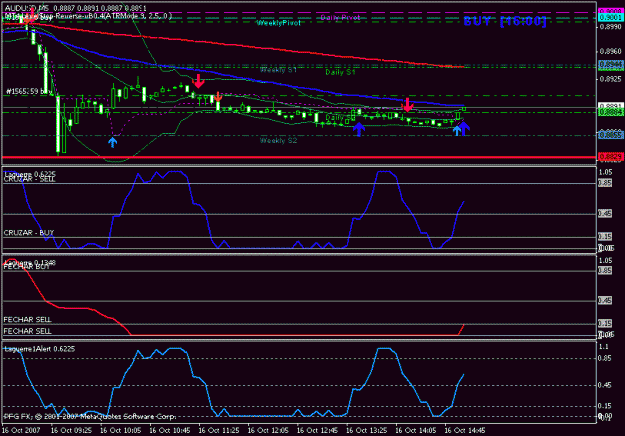Click the light blue up arrow near 14:45
This screenshot has height=436, width=625.
pyautogui.click(x=456, y=130)
